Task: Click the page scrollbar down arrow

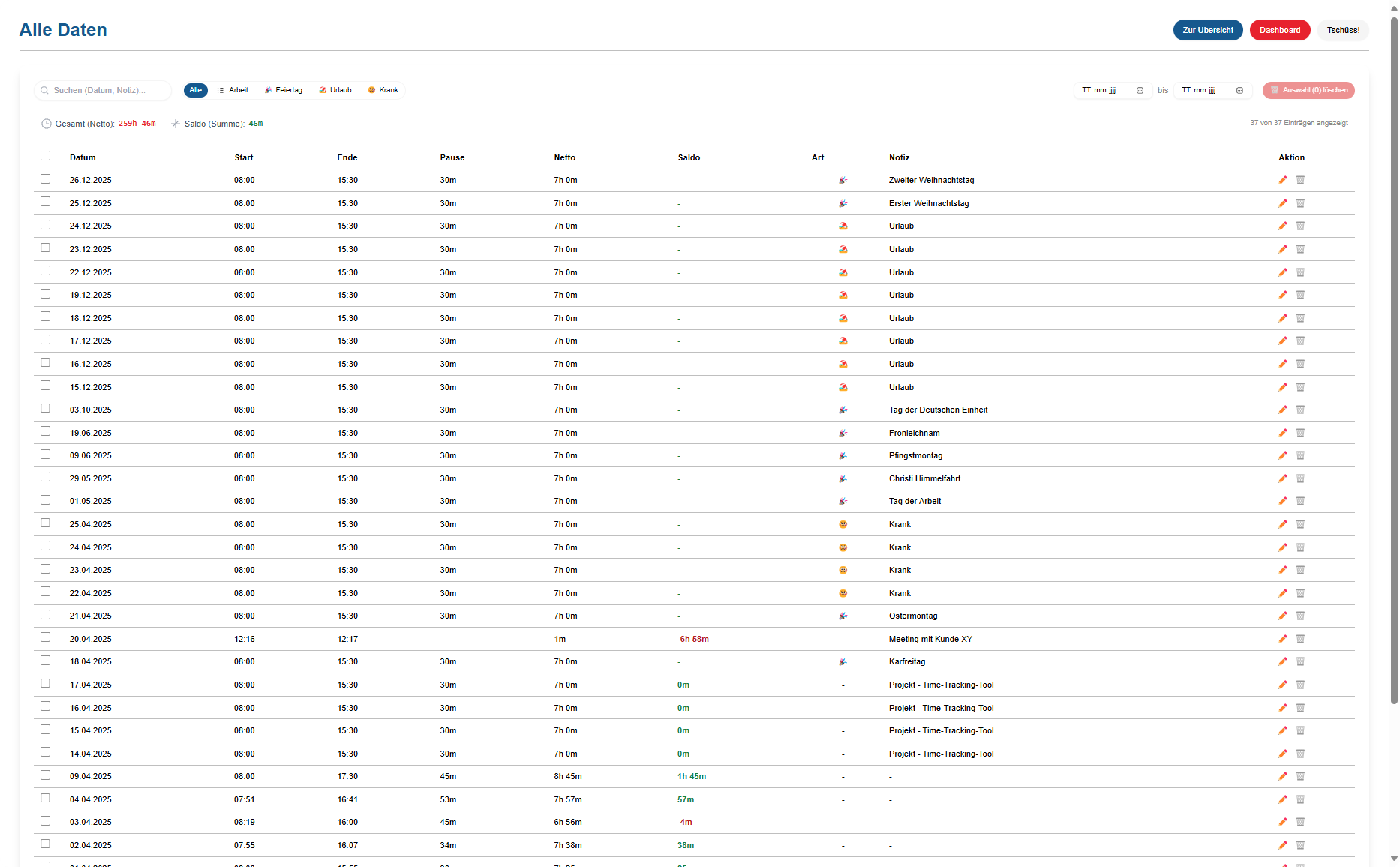Action: [x=1394, y=859]
